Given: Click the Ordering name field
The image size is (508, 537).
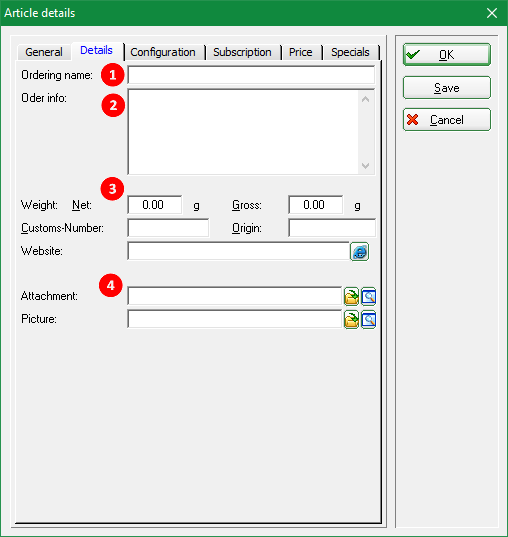Looking at the screenshot, I should (x=251, y=75).
